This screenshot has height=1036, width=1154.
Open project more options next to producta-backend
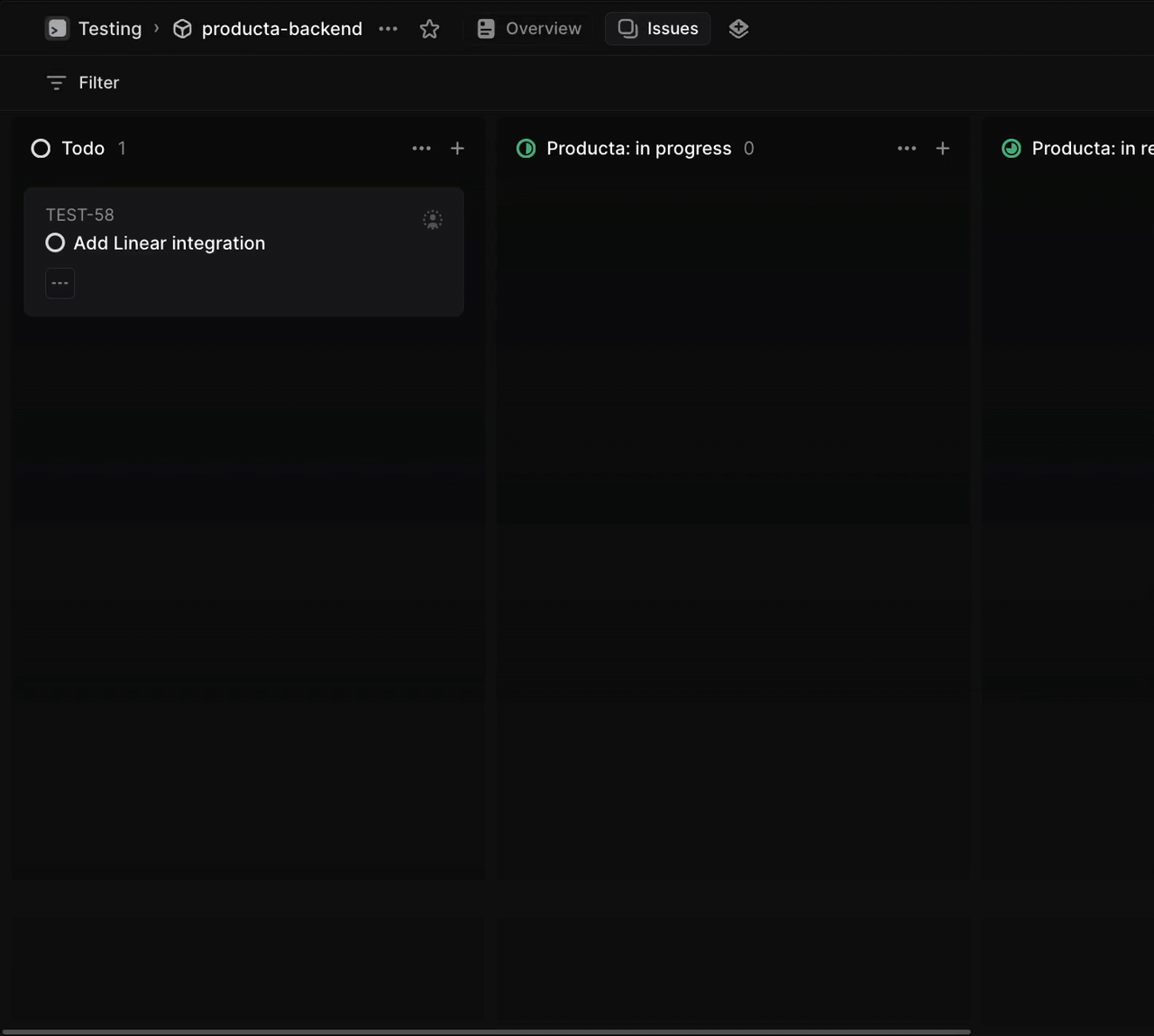pos(389,29)
